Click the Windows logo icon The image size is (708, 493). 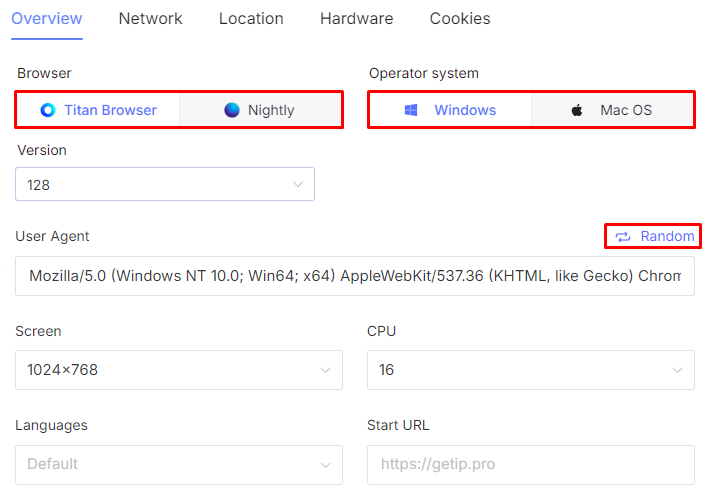coord(411,110)
